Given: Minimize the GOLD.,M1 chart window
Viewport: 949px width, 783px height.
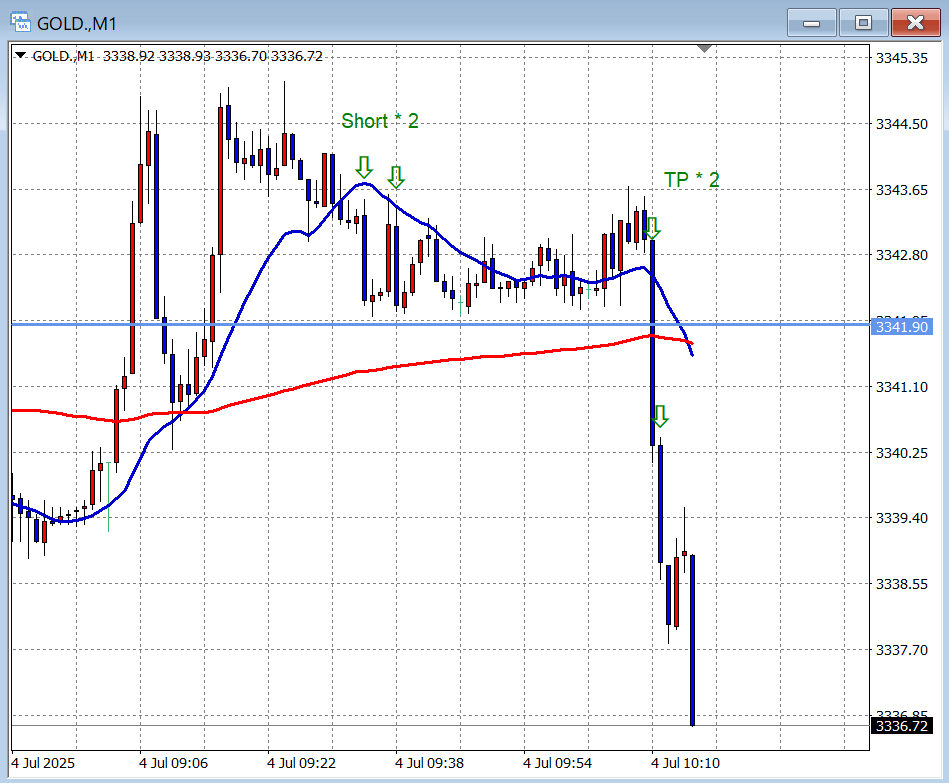Looking at the screenshot, I should (812, 23).
